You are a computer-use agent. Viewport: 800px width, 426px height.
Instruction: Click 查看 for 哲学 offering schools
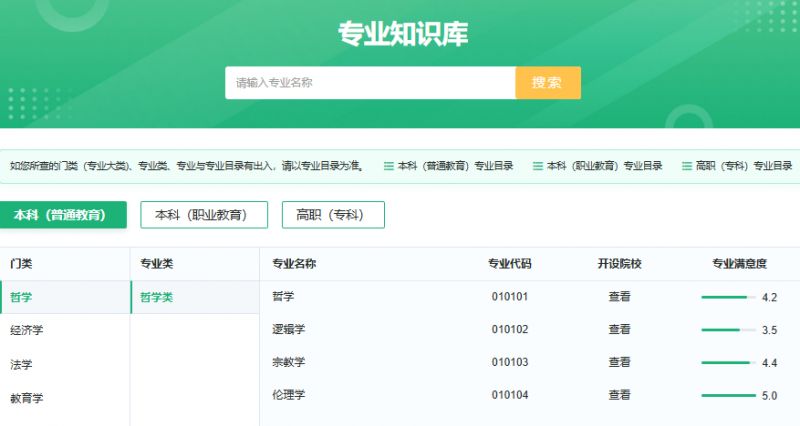click(x=619, y=297)
